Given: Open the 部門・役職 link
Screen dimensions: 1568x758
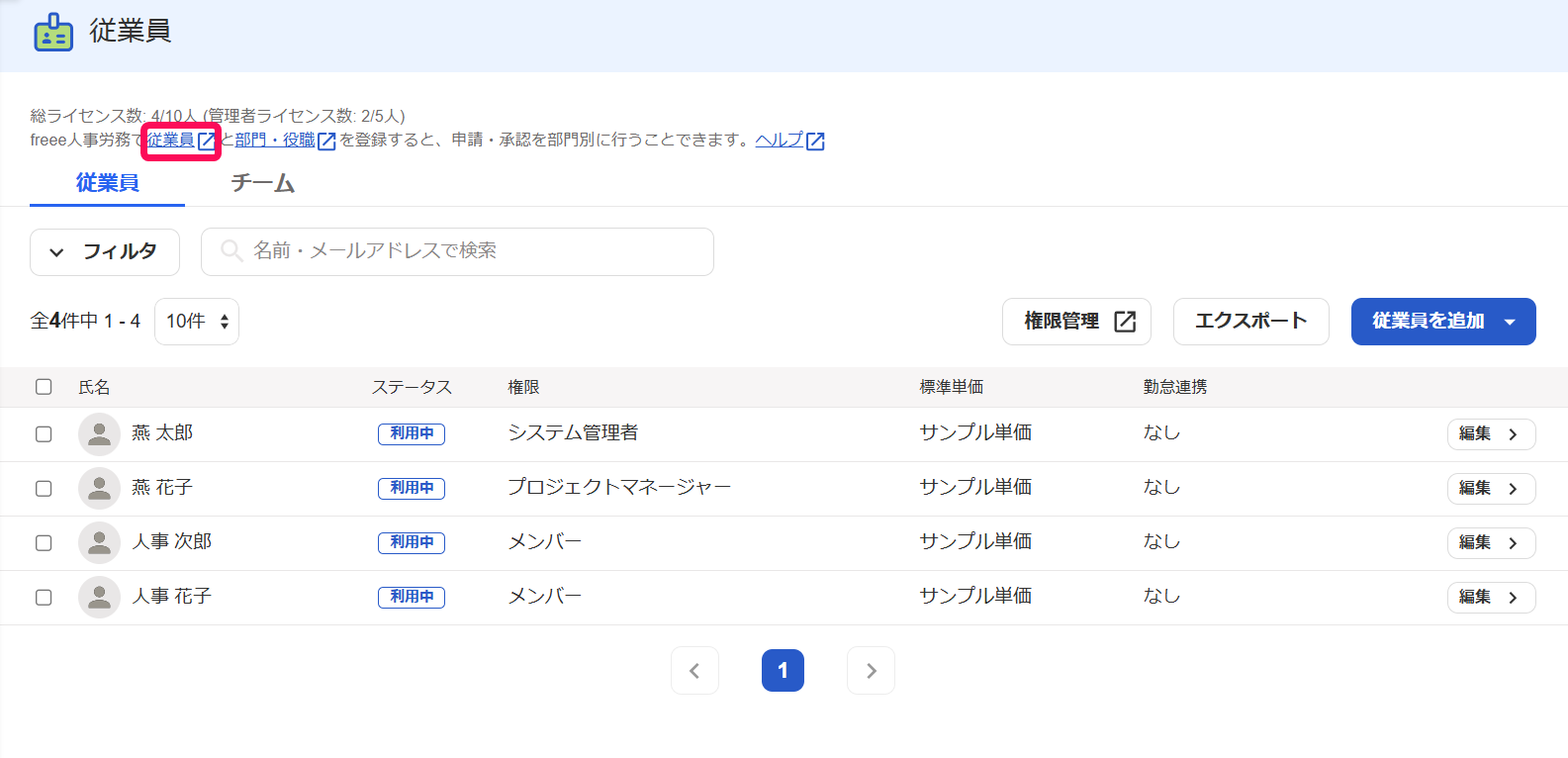Looking at the screenshot, I should coord(275,141).
